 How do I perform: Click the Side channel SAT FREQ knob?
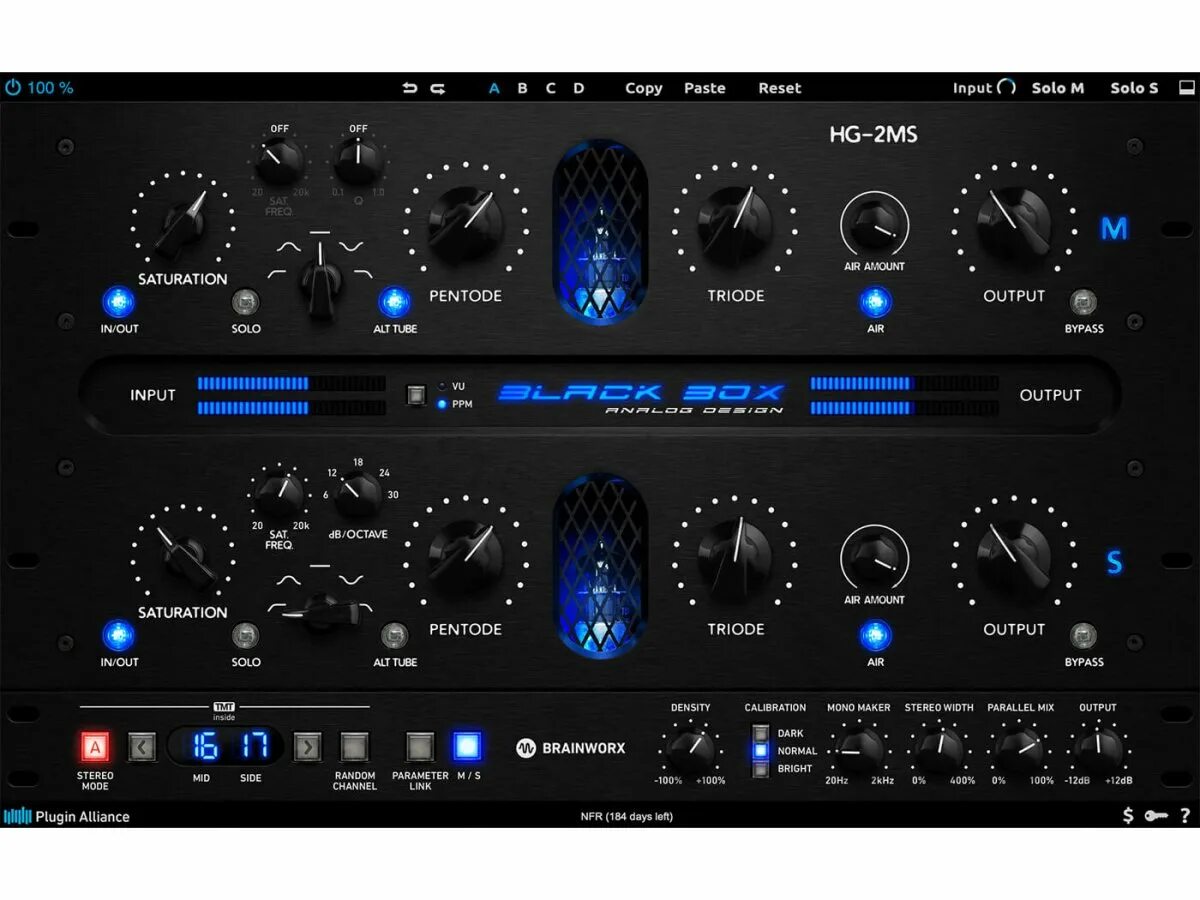point(280,494)
